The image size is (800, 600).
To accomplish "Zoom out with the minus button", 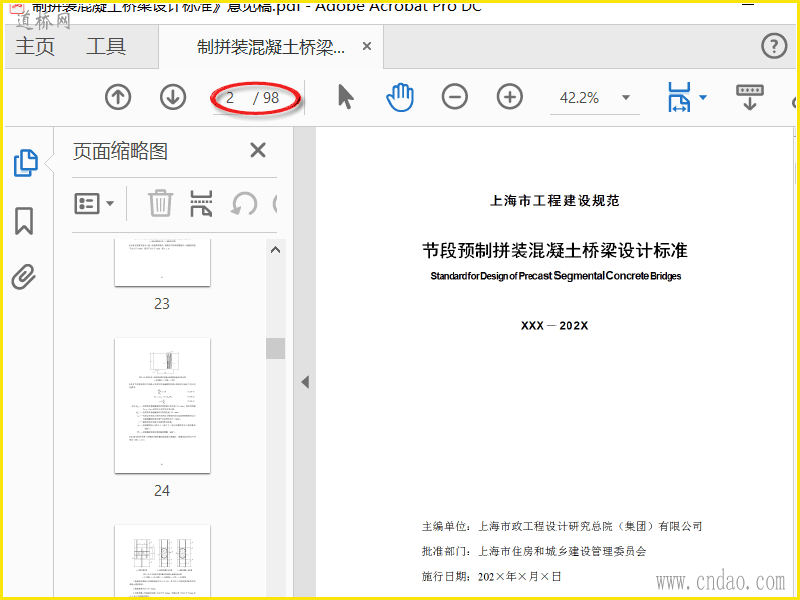I will pyautogui.click(x=455, y=97).
